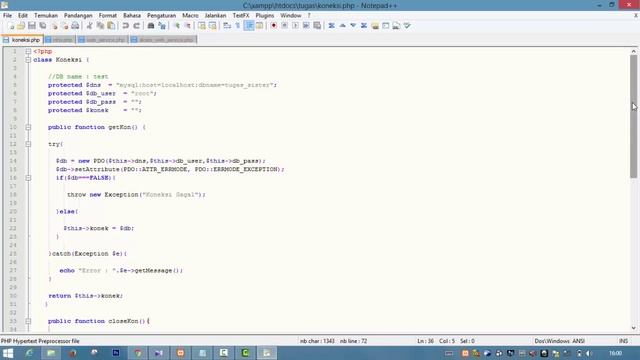640x360 pixels.
Task: Print the document with Print icon
Action: [x=75, y=26]
